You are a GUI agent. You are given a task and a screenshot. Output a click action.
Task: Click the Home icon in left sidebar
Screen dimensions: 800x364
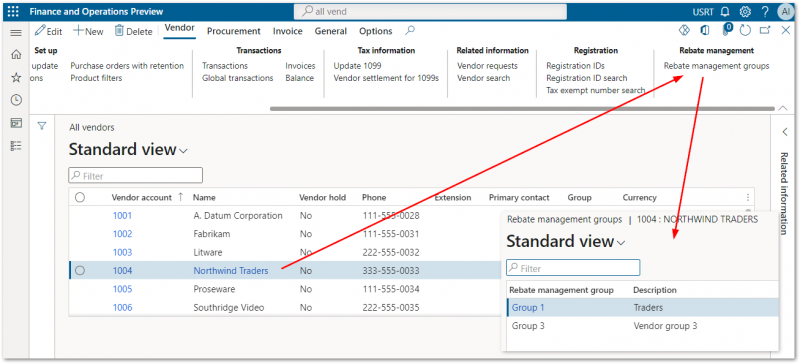click(x=16, y=55)
